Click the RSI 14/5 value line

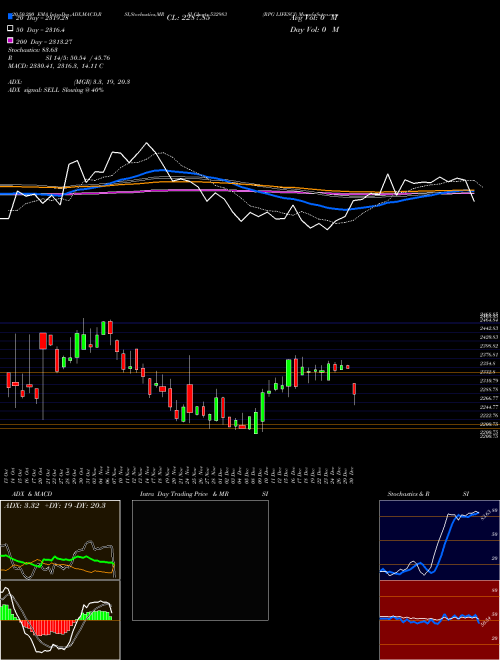(x=59, y=58)
